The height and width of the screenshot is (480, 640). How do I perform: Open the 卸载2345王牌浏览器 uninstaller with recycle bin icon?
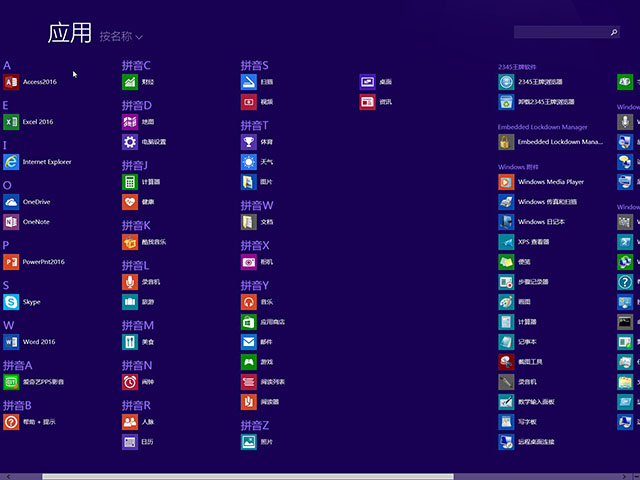tap(537, 102)
